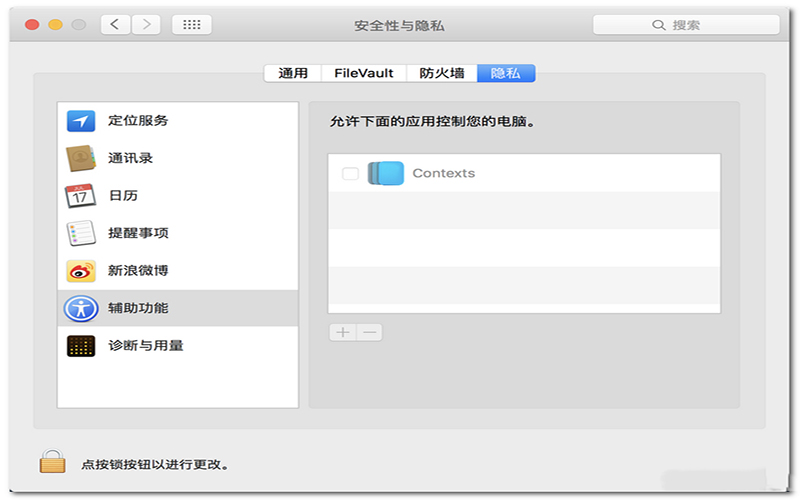Image resolution: width=800 pixels, height=500 pixels.
Task: Show all preferences grid button
Action: [x=192, y=24]
